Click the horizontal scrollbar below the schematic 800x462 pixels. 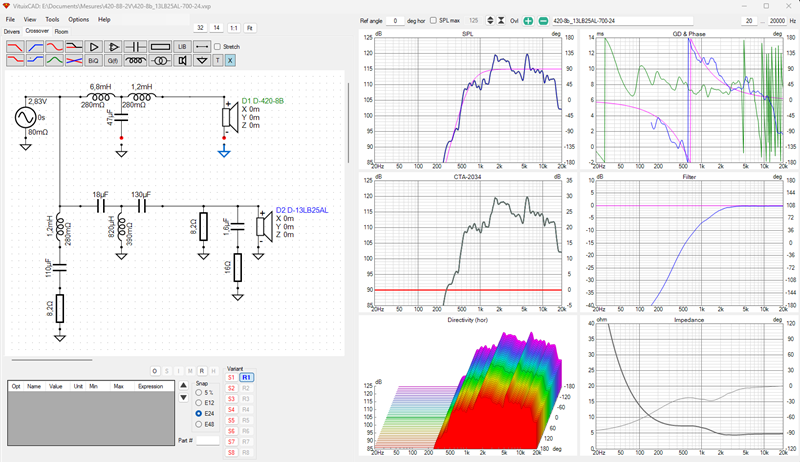(x=52, y=360)
